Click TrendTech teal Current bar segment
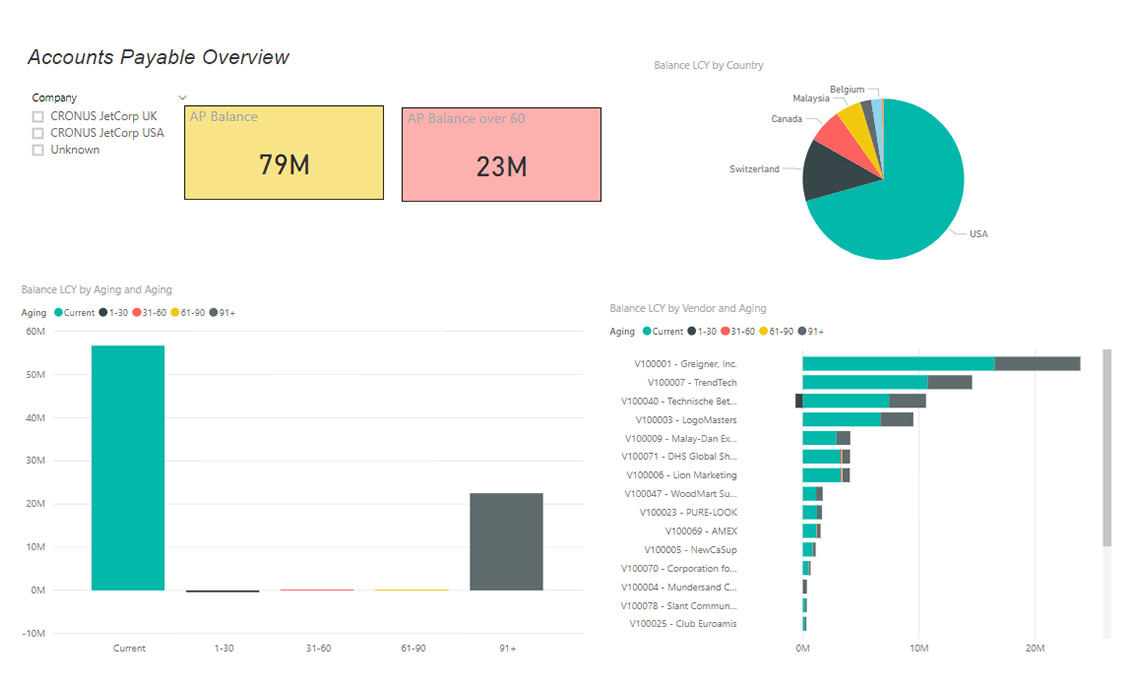Screen dimensions: 1140x687 tap(865, 382)
